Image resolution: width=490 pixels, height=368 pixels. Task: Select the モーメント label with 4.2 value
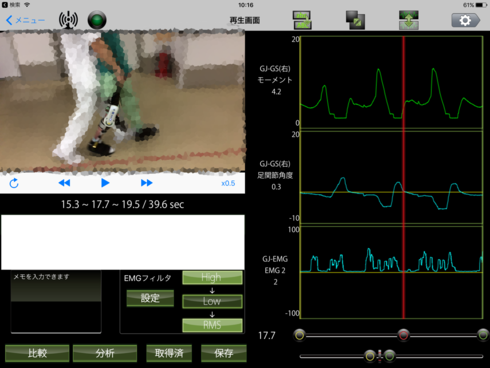(x=275, y=80)
